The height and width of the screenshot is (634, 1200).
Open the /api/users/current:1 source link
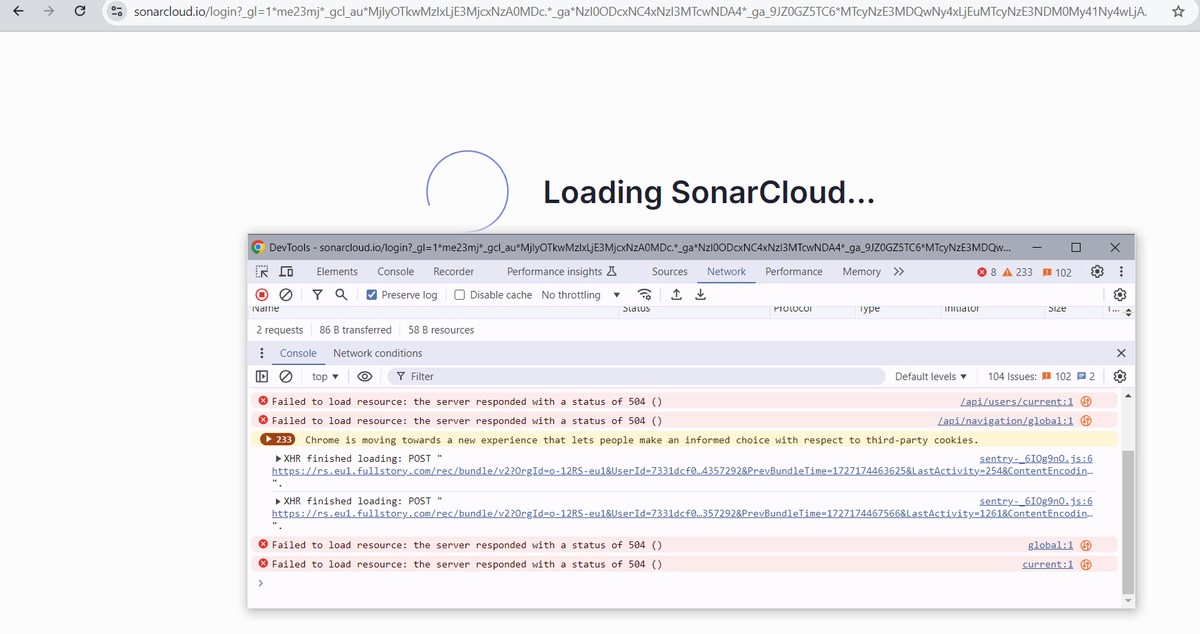(x=1017, y=401)
